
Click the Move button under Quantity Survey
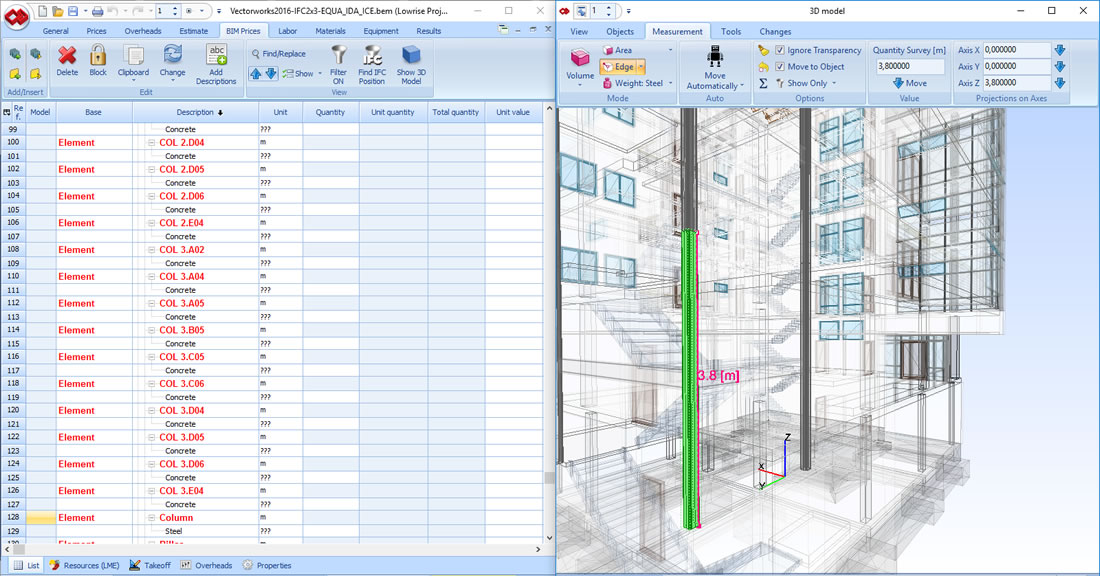tap(909, 83)
